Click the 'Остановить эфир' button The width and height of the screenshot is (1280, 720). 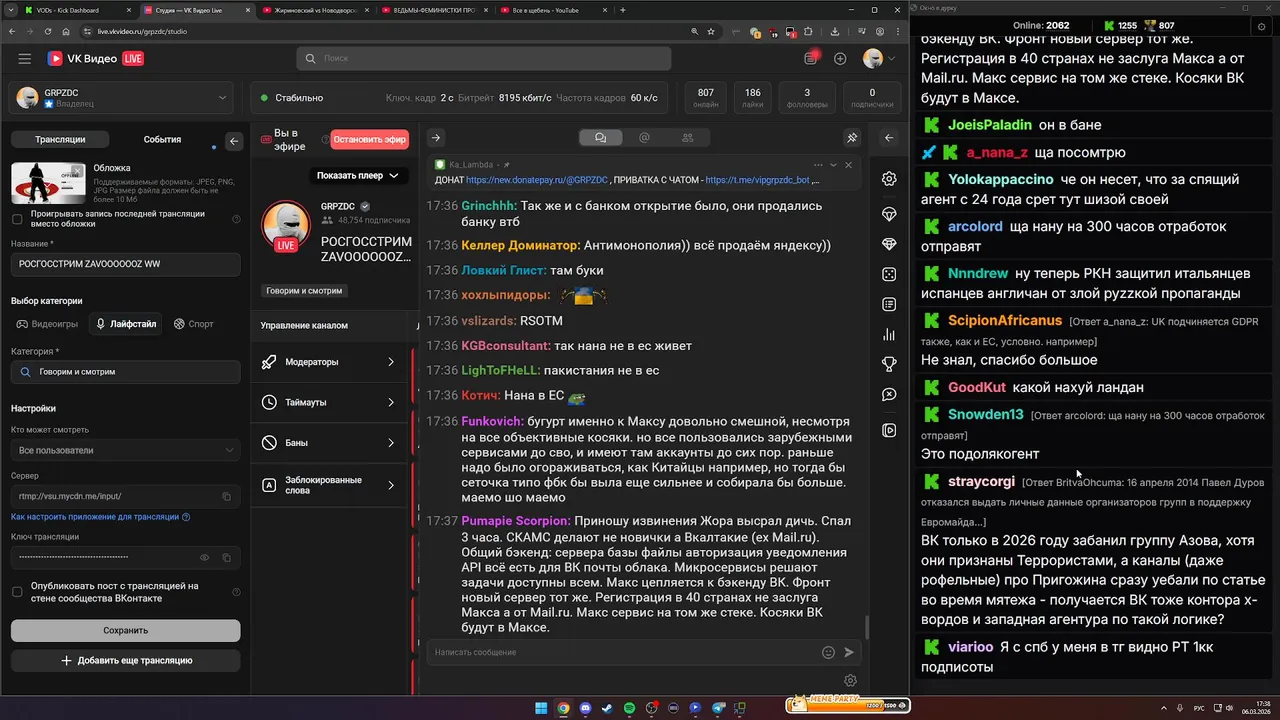pos(370,140)
